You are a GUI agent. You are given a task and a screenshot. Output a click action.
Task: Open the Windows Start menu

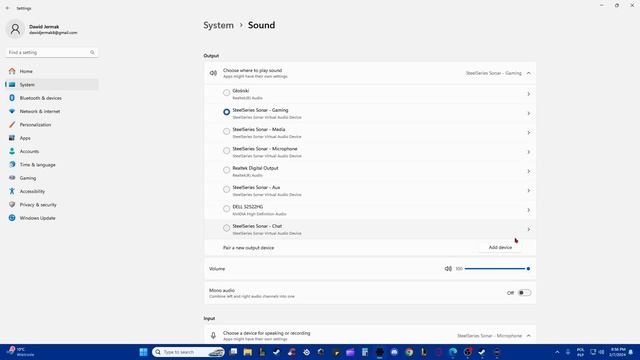[x=143, y=352]
